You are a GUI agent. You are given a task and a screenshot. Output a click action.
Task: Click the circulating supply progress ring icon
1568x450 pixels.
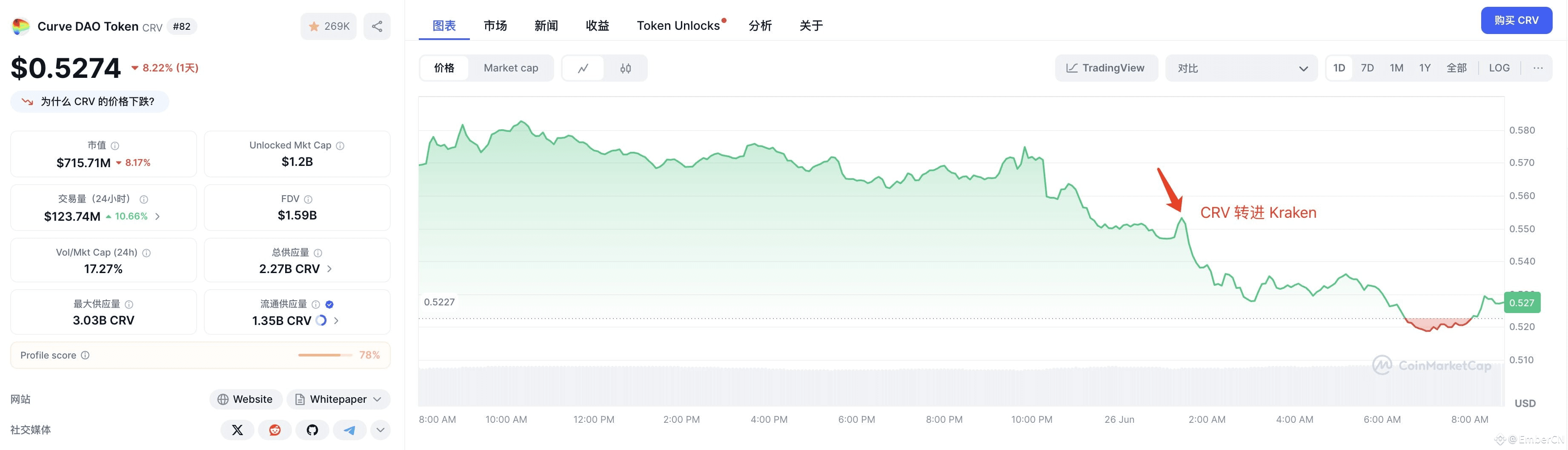tap(321, 320)
